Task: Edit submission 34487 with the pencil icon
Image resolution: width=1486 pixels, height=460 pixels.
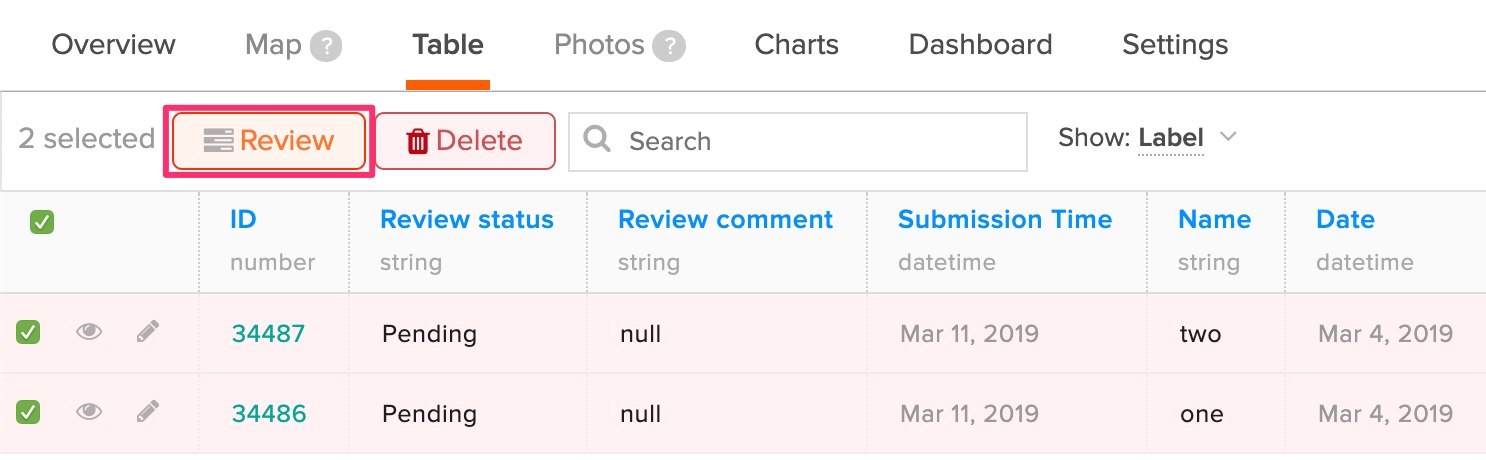Action: [x=148, y=331]
